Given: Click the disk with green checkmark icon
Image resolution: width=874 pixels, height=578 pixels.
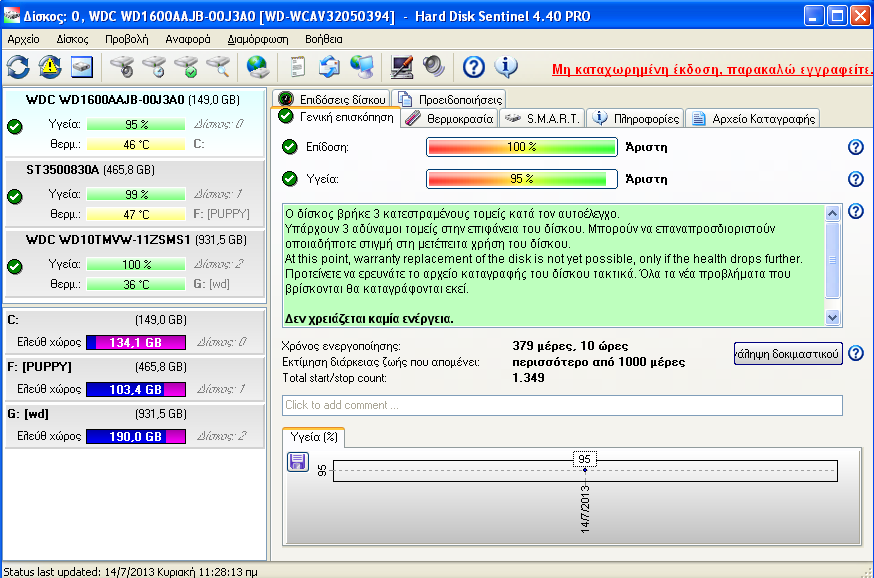Looking at the screenshot, I should (186, 67).
